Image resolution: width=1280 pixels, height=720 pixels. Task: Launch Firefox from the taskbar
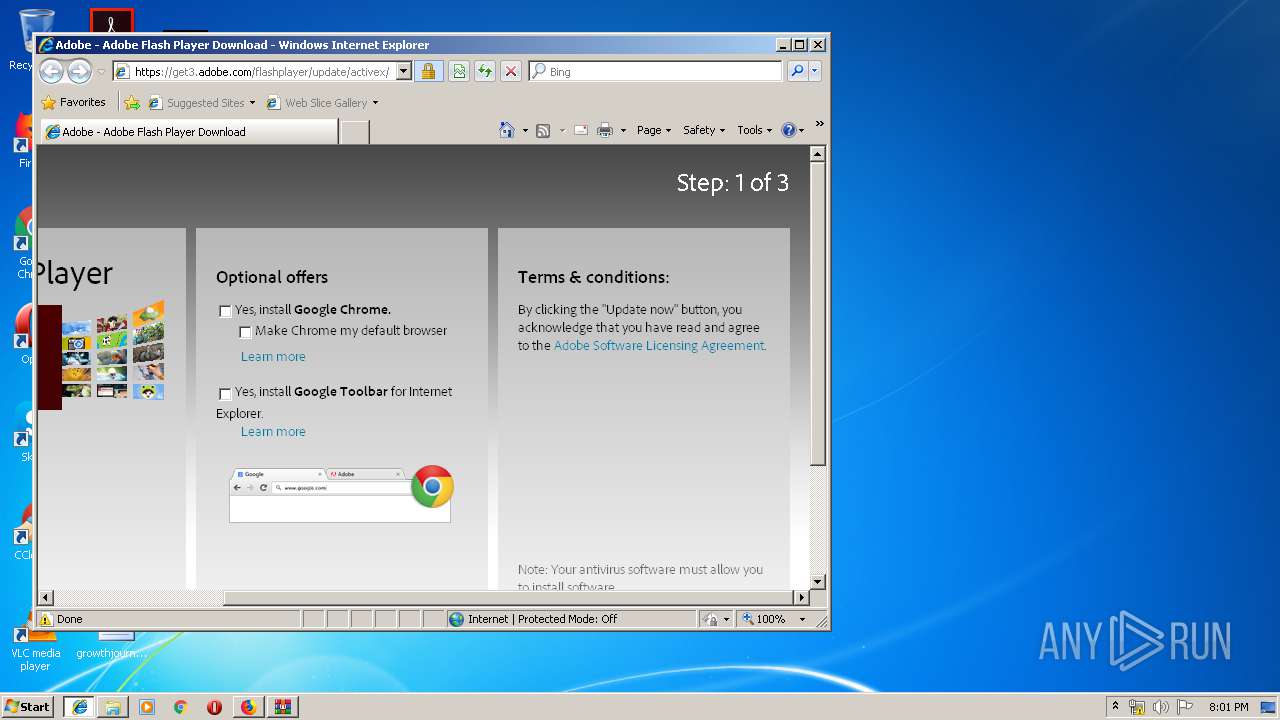click(248, 707)
